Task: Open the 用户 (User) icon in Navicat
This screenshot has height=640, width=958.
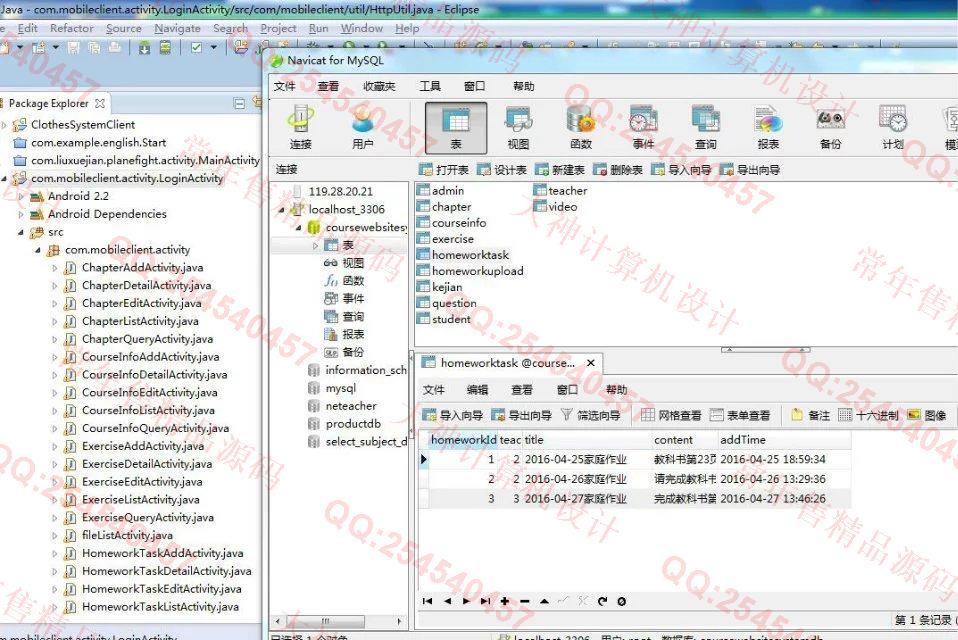Action: click(362, 128)
